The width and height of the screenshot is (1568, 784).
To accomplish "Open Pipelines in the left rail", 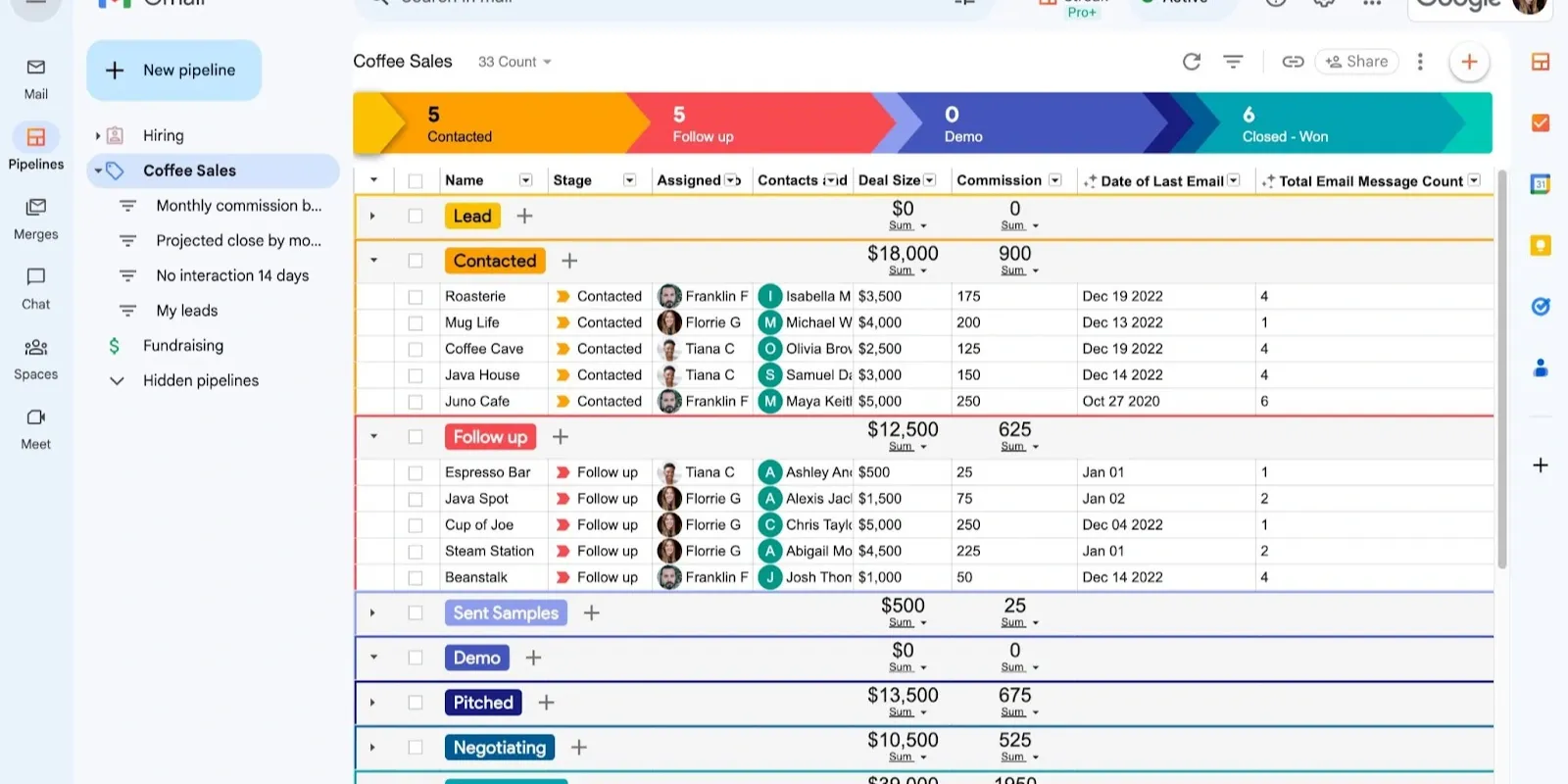I will (35, 147).
